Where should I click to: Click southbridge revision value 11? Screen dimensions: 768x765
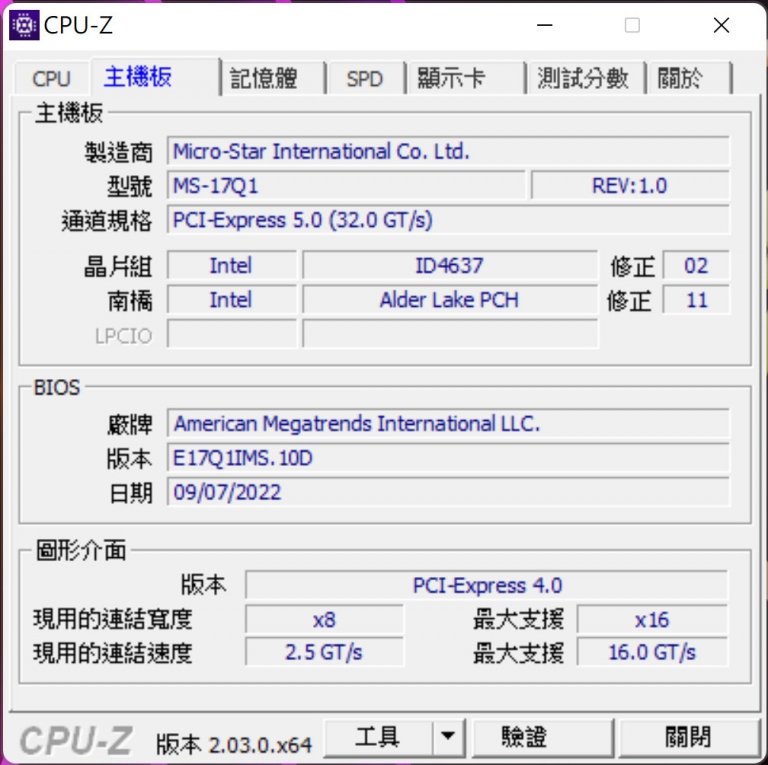click(696, 299)
